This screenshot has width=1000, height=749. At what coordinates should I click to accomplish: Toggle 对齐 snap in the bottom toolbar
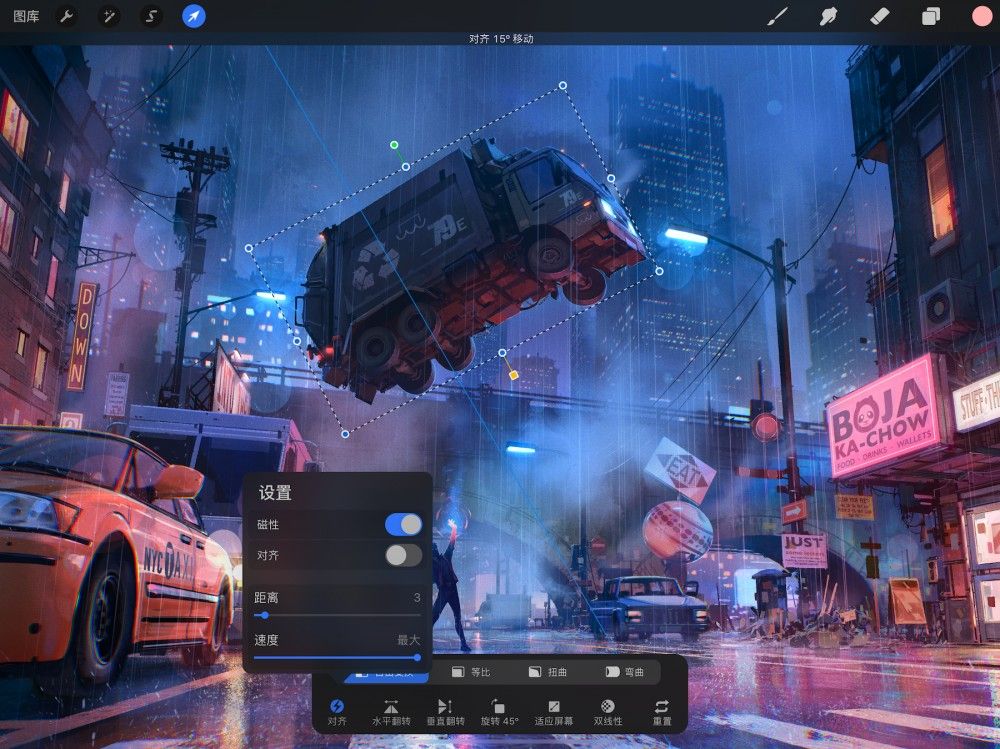(337, 711)
